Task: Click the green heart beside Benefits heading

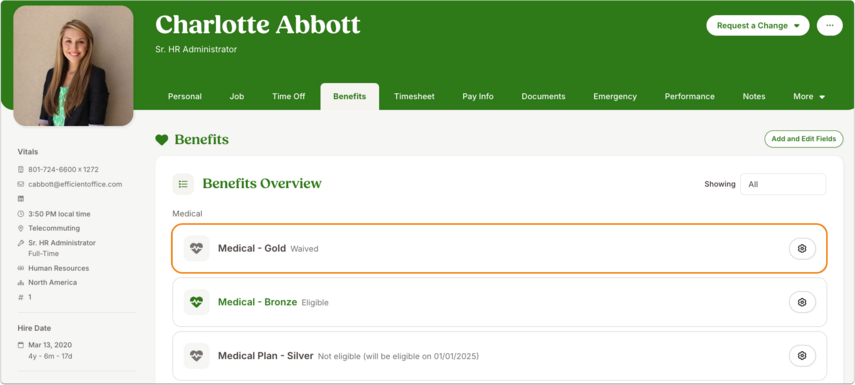Action: pyautogui.click(x=161, y=140)
